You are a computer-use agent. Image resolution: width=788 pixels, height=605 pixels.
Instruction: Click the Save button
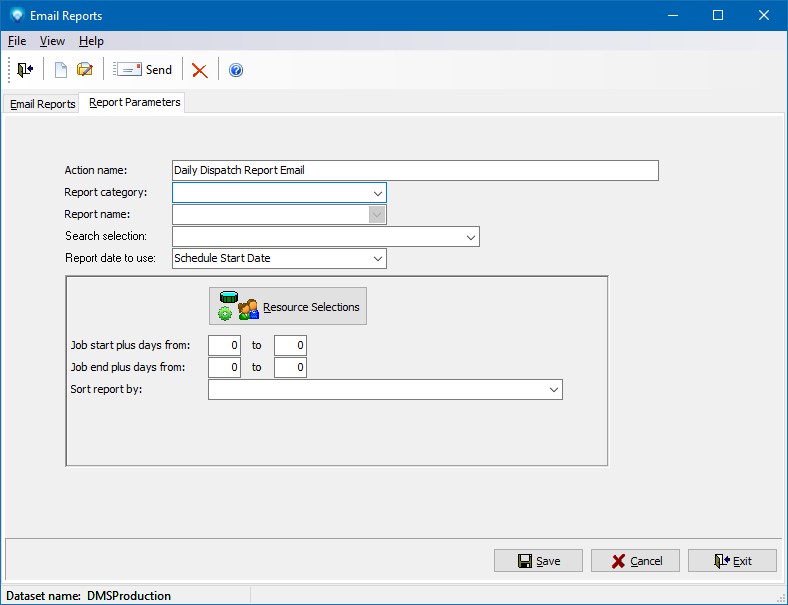click(538, 561)
